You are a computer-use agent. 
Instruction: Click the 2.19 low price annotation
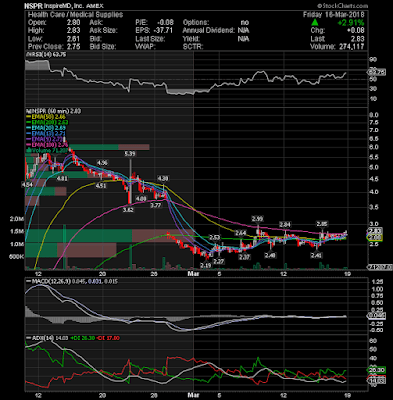coord(206,265)
